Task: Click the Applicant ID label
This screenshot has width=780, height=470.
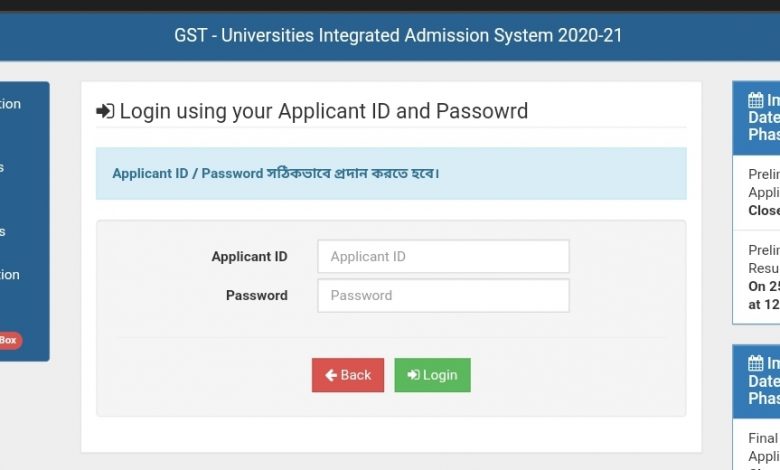Action: pos(249,257)
